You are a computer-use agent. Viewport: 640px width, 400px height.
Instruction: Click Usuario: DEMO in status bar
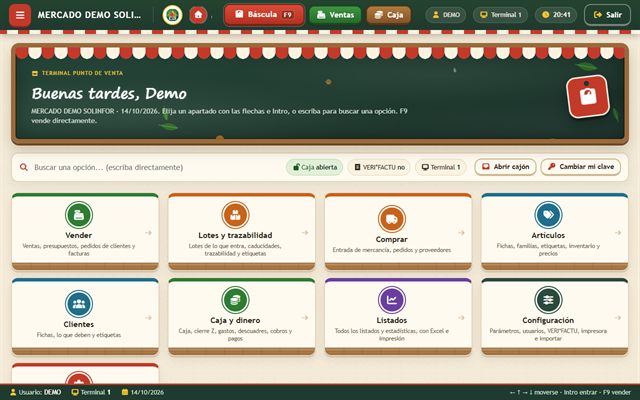click(x=36, y=392)
